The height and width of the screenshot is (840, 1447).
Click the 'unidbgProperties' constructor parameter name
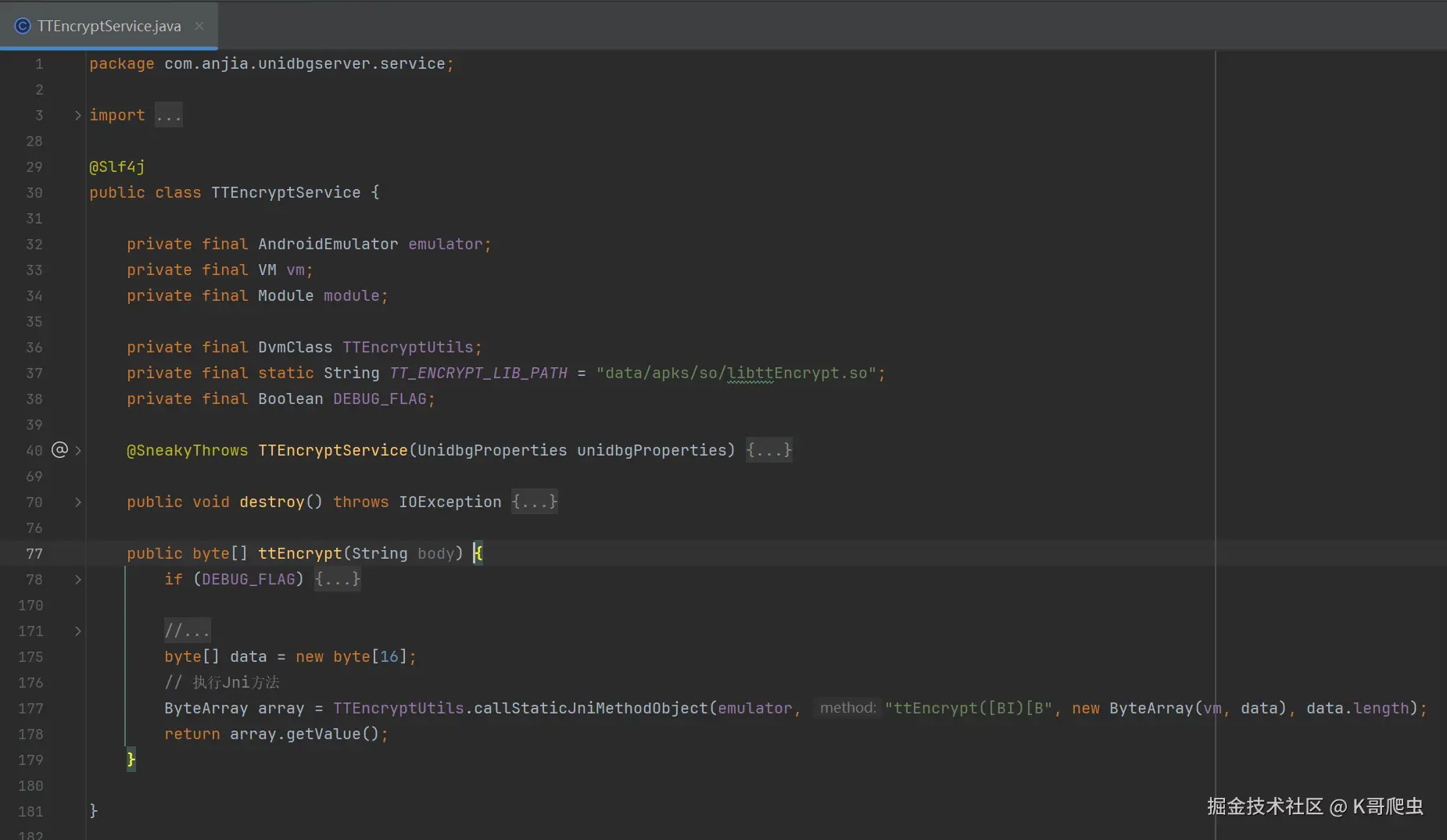click(x=652, y=450)
